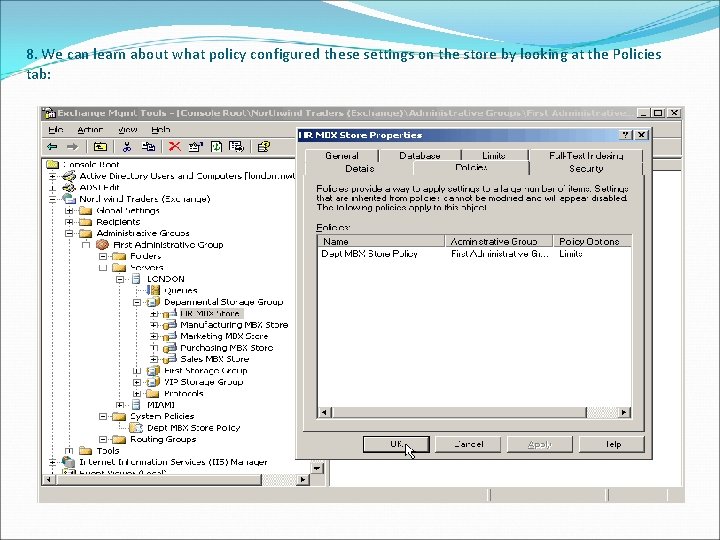
Task: Select the Protocols folder tree item
Action: point(184,394)
